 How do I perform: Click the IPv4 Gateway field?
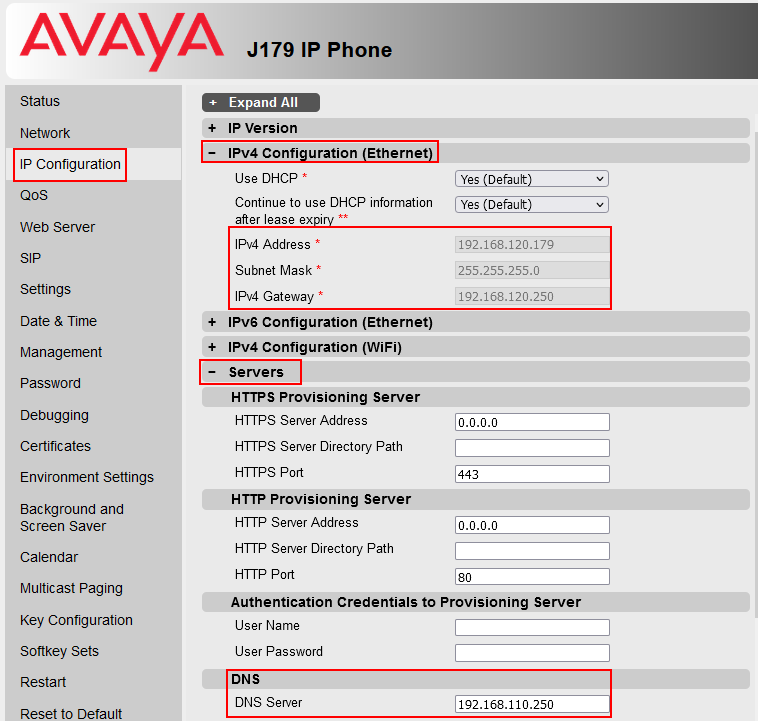point(532,296)
